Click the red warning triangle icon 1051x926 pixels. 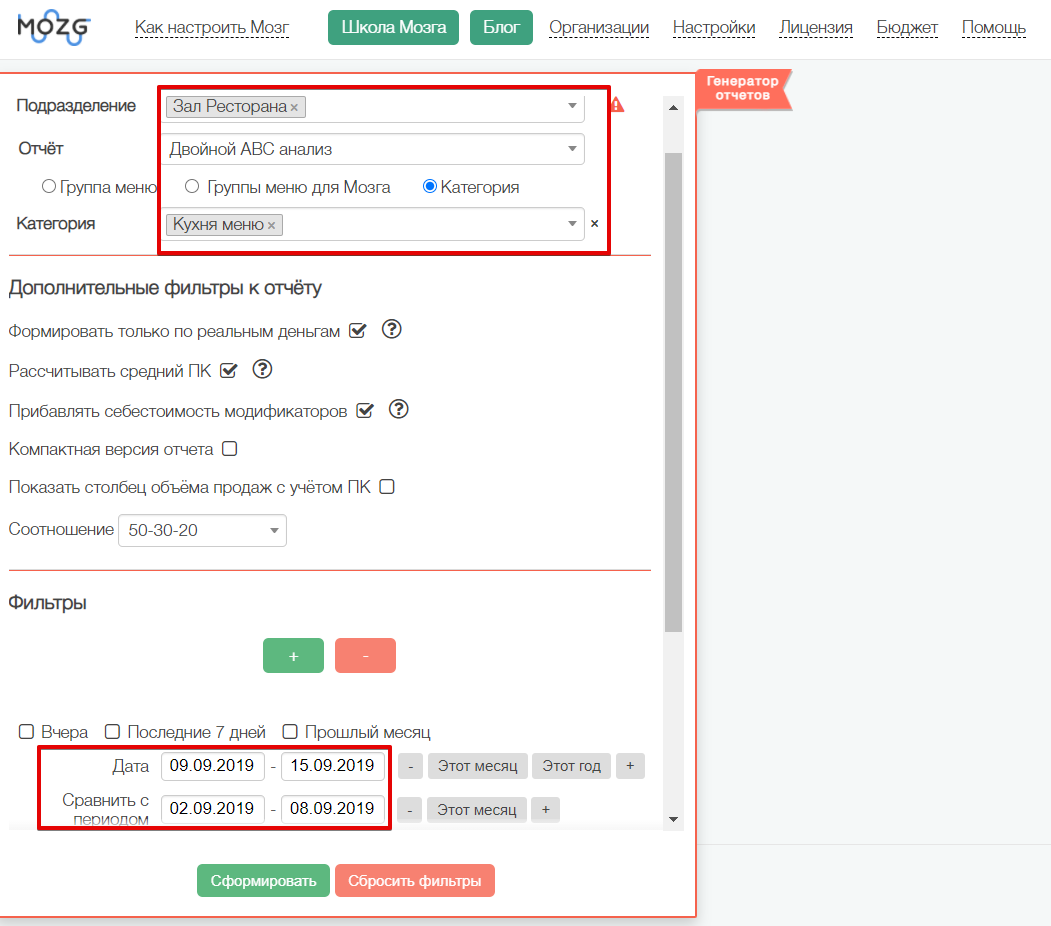click(617, 105)
